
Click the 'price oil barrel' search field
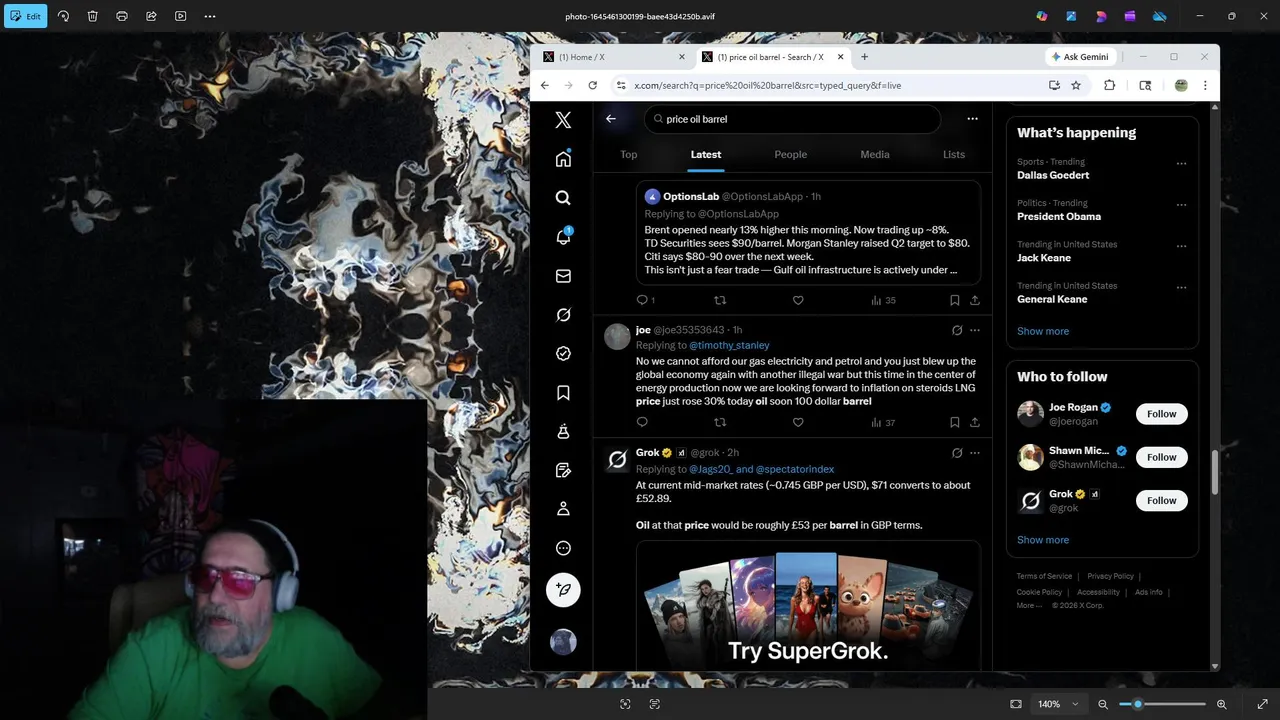point(792,119)
